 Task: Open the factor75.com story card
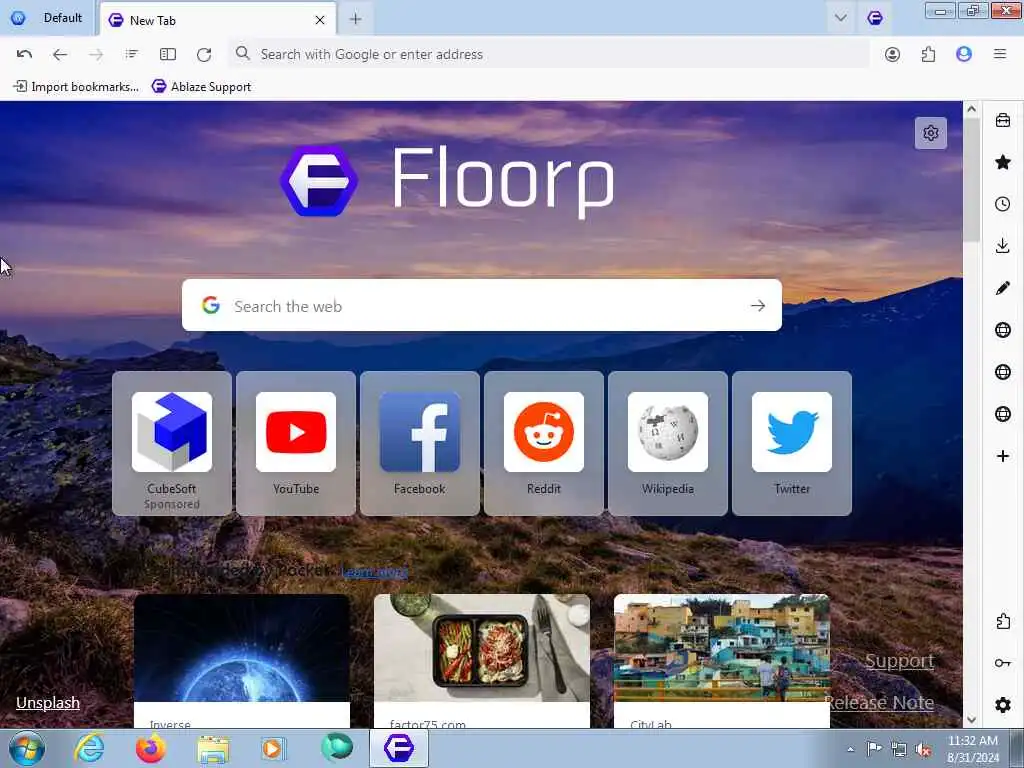click(482, 661)
